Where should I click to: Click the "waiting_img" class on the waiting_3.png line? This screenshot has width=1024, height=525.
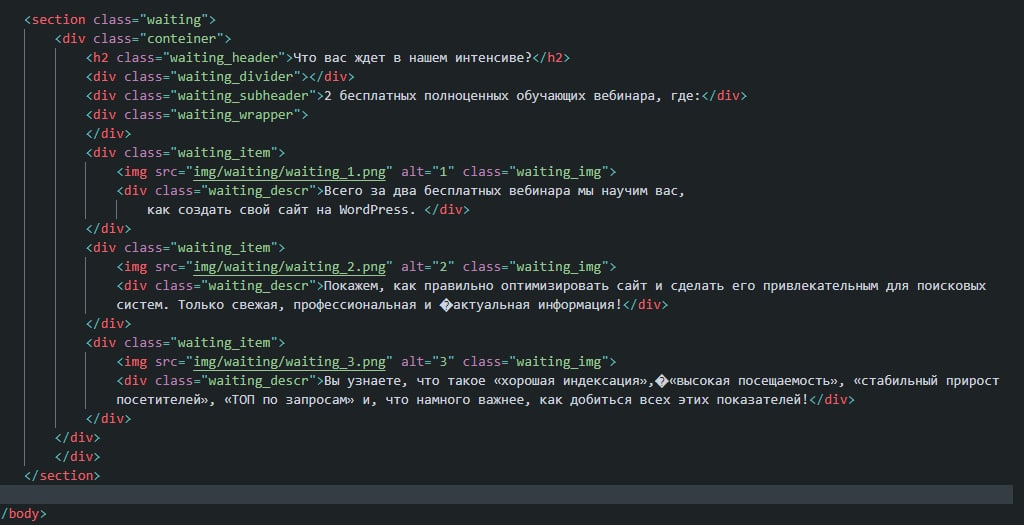pos(558,362)
